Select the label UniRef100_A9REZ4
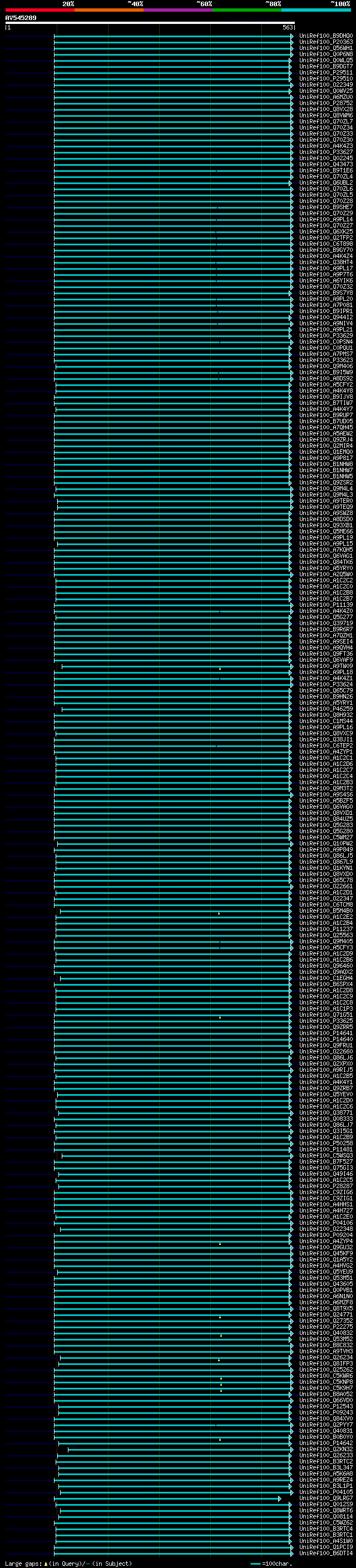 click(325, 1480)
